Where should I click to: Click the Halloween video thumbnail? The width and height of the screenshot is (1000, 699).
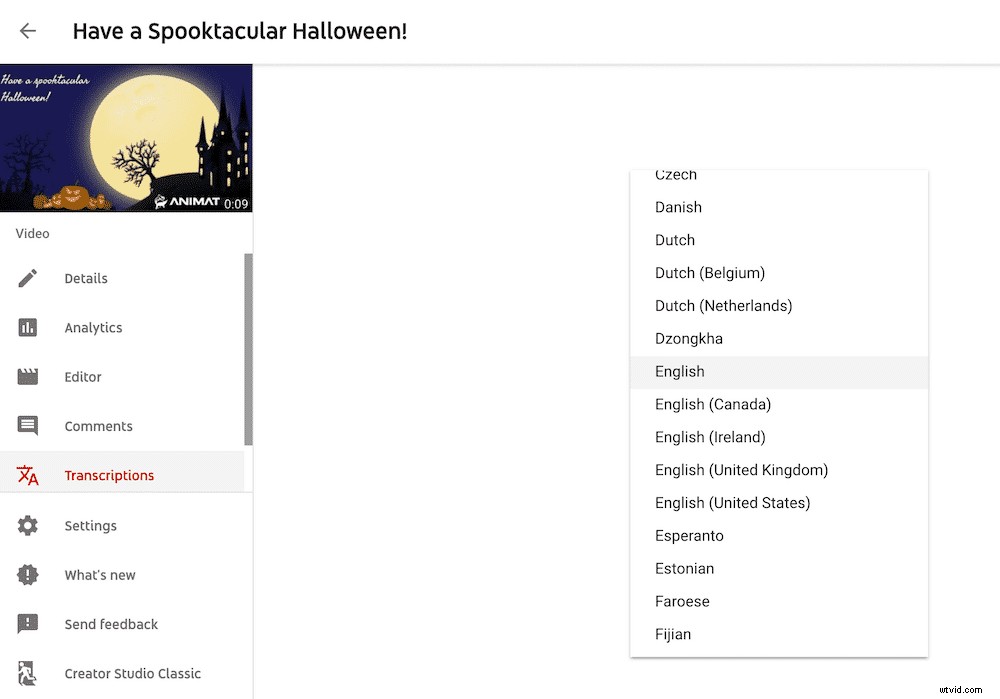tap(126, 138)
